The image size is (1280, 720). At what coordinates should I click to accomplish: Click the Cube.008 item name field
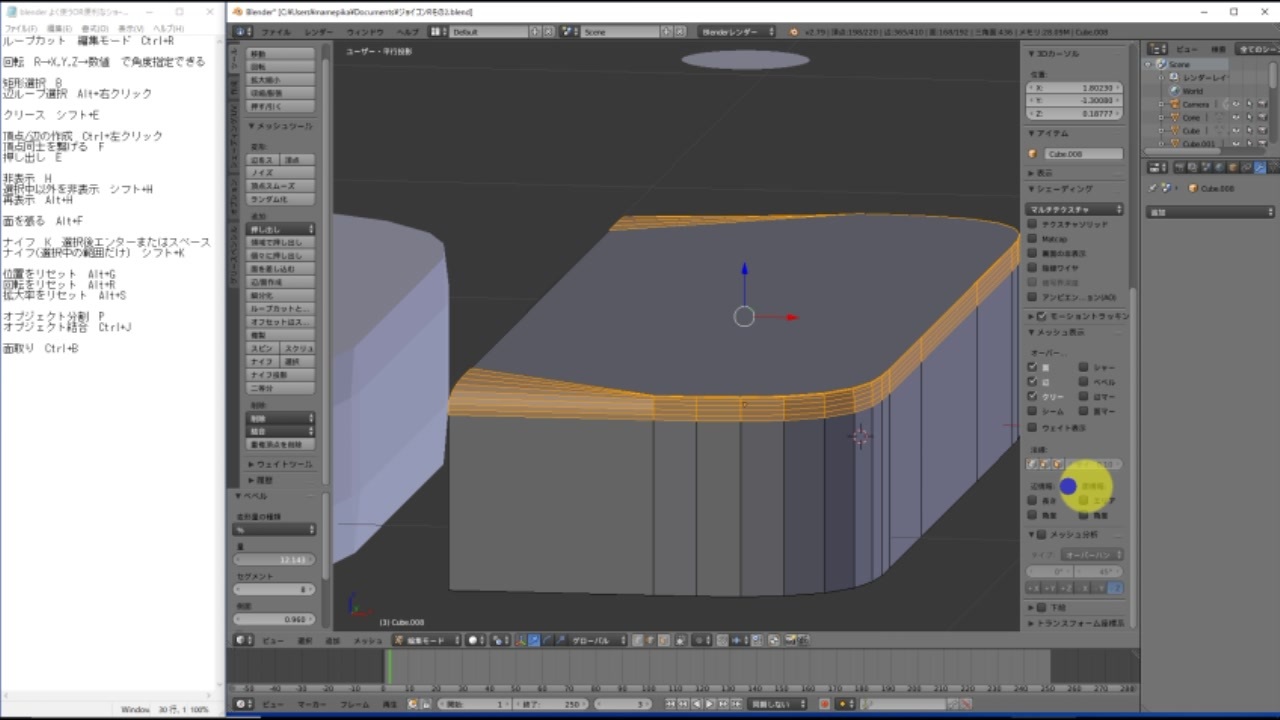1083,154
